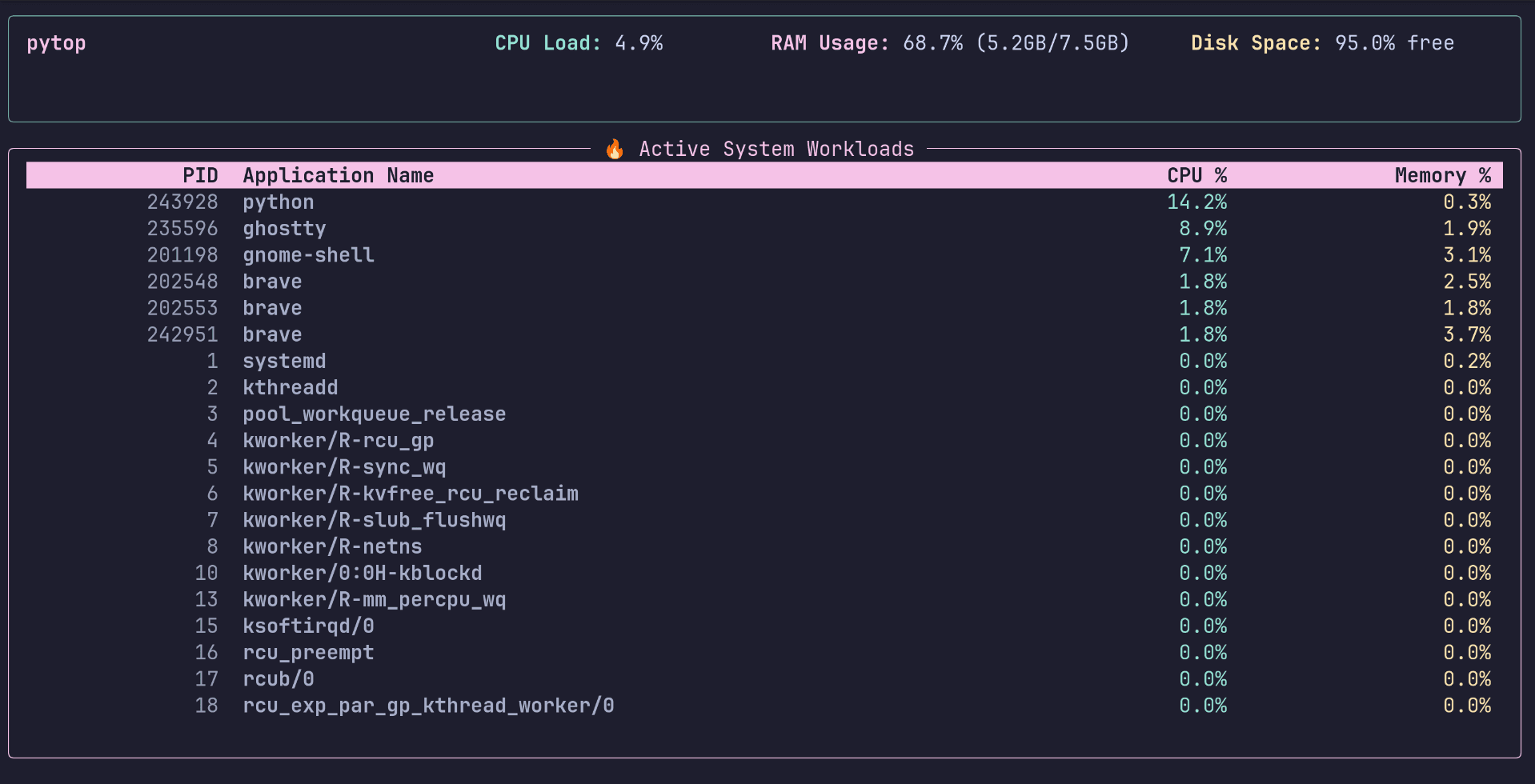Click the 14.2% CPU value for python
Image resolution: width=1535 pixels, height=784 pixels.
click(x=1196, y=202)
